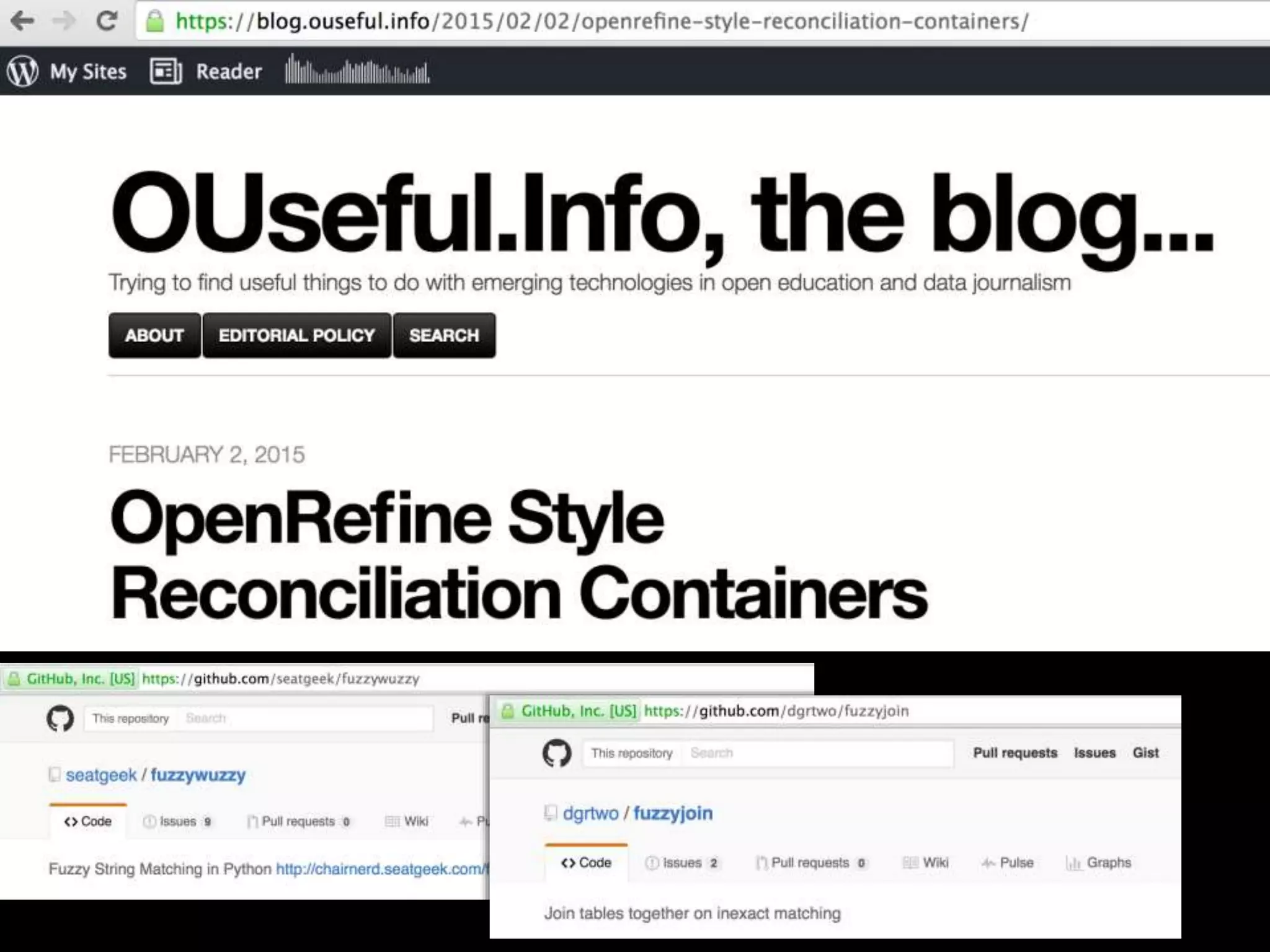Select Code tab in fuzzyjoin repository
Screen dimensions: 1270x952
coord(586,863)
